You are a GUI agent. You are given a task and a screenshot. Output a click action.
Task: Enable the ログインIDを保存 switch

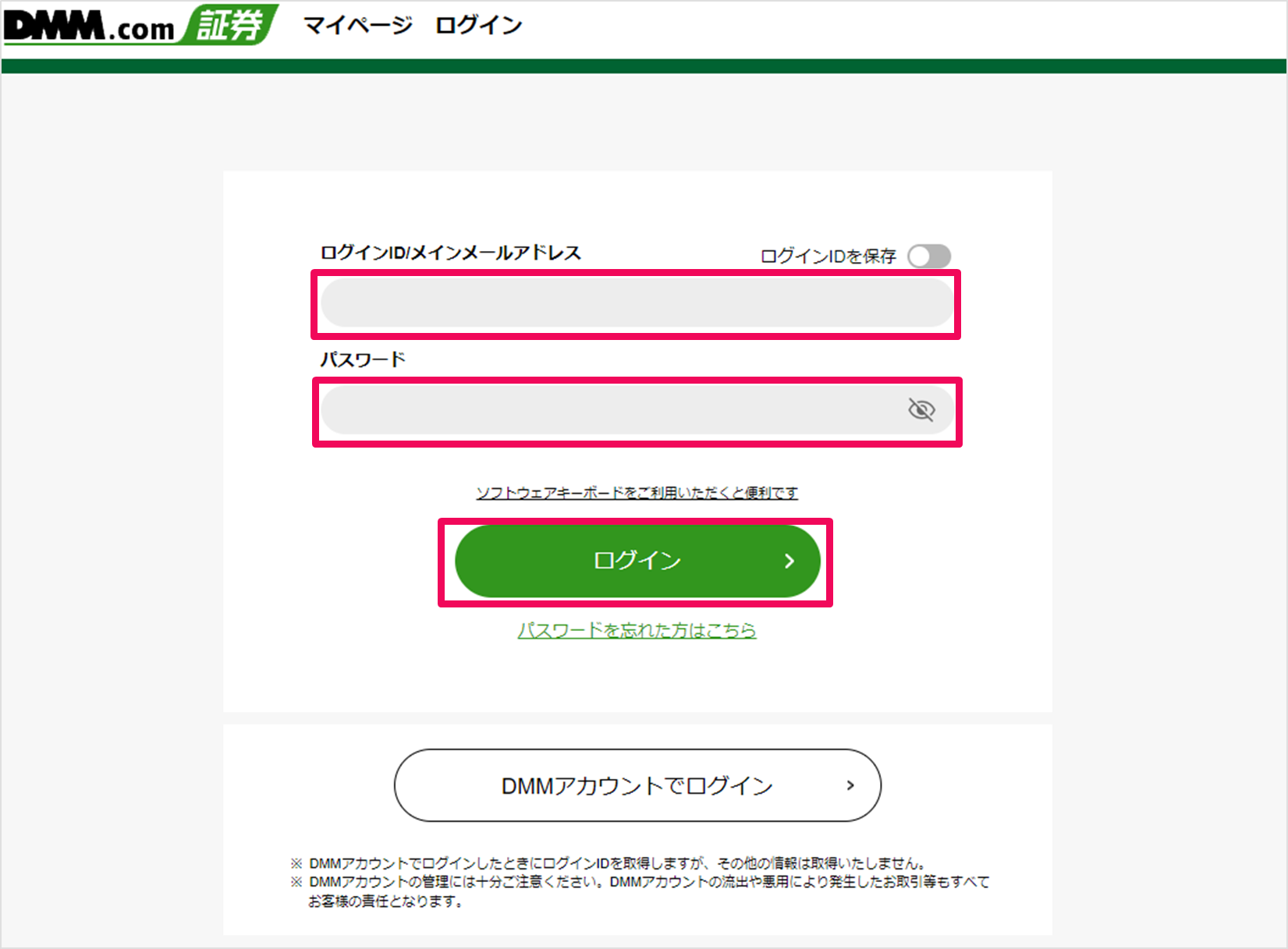coord(929,256)
